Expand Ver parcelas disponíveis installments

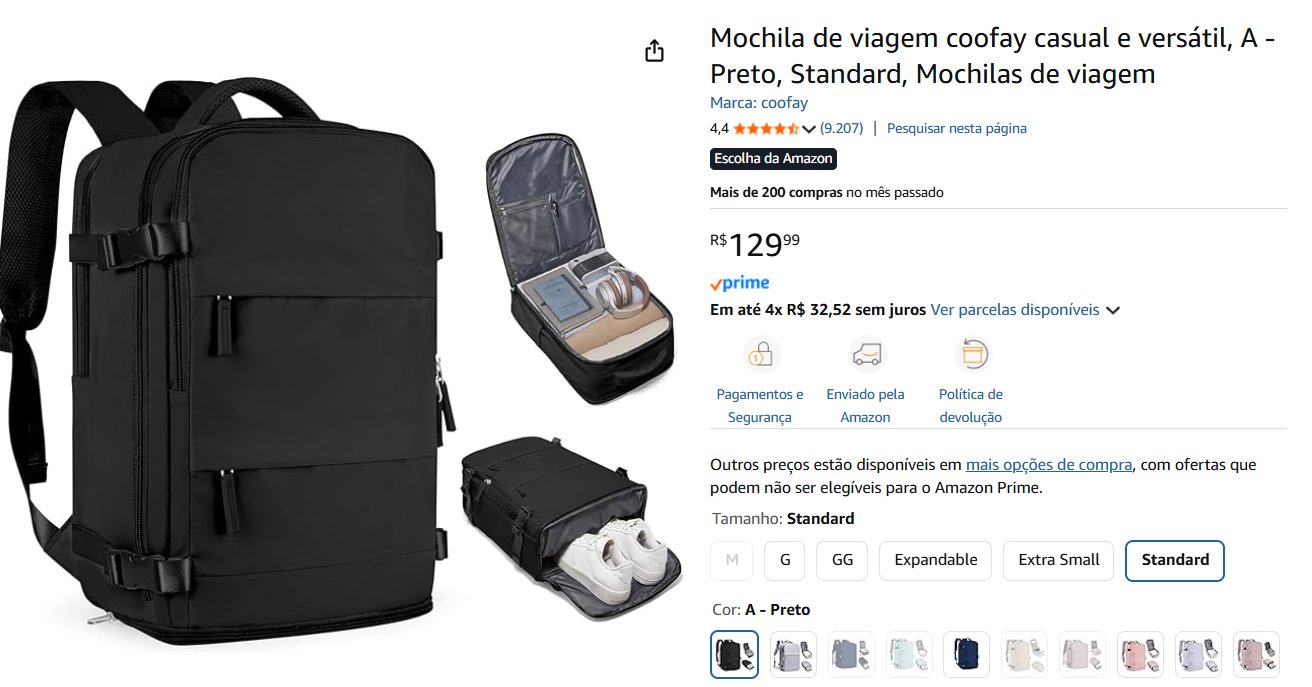click(x=1025, y=310)
